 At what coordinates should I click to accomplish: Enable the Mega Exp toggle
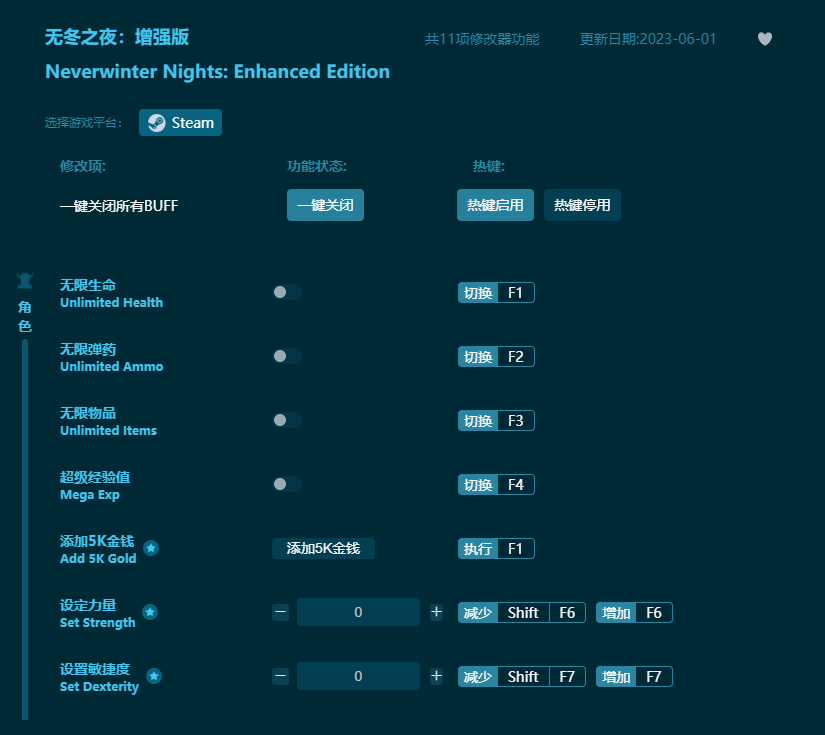(x=287, y=484)
